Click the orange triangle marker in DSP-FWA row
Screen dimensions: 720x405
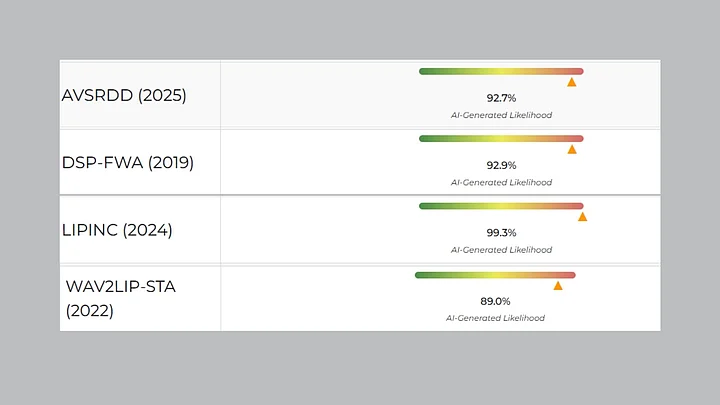[x=572, y=149]
